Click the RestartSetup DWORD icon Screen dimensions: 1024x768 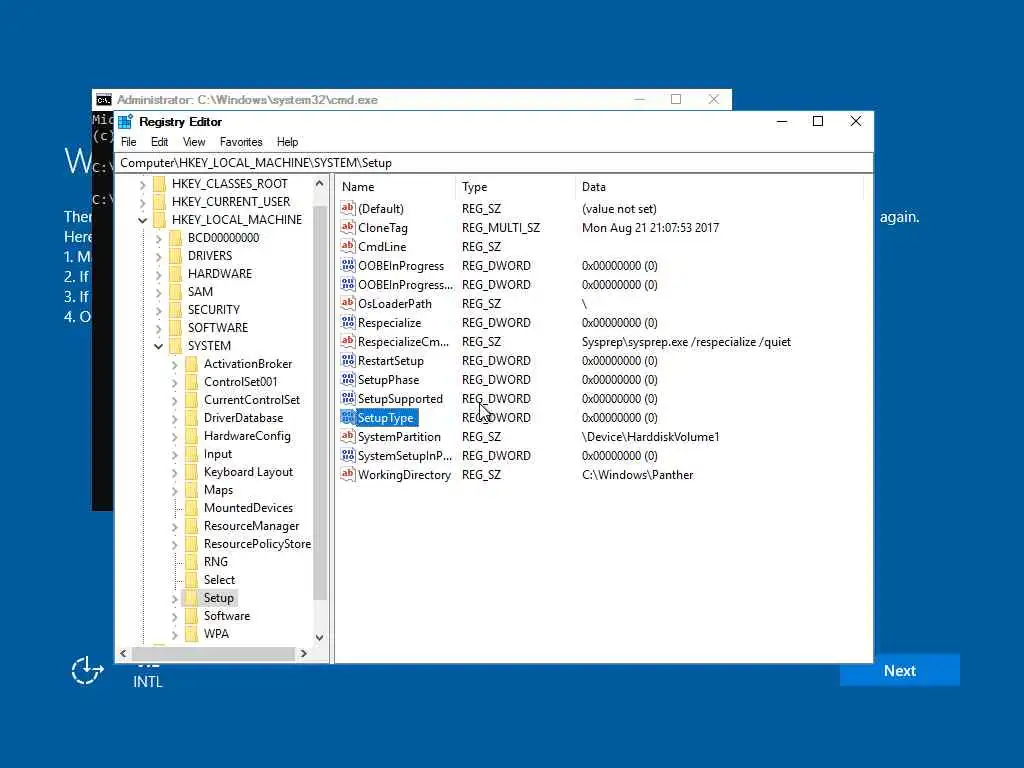point(347,360)
